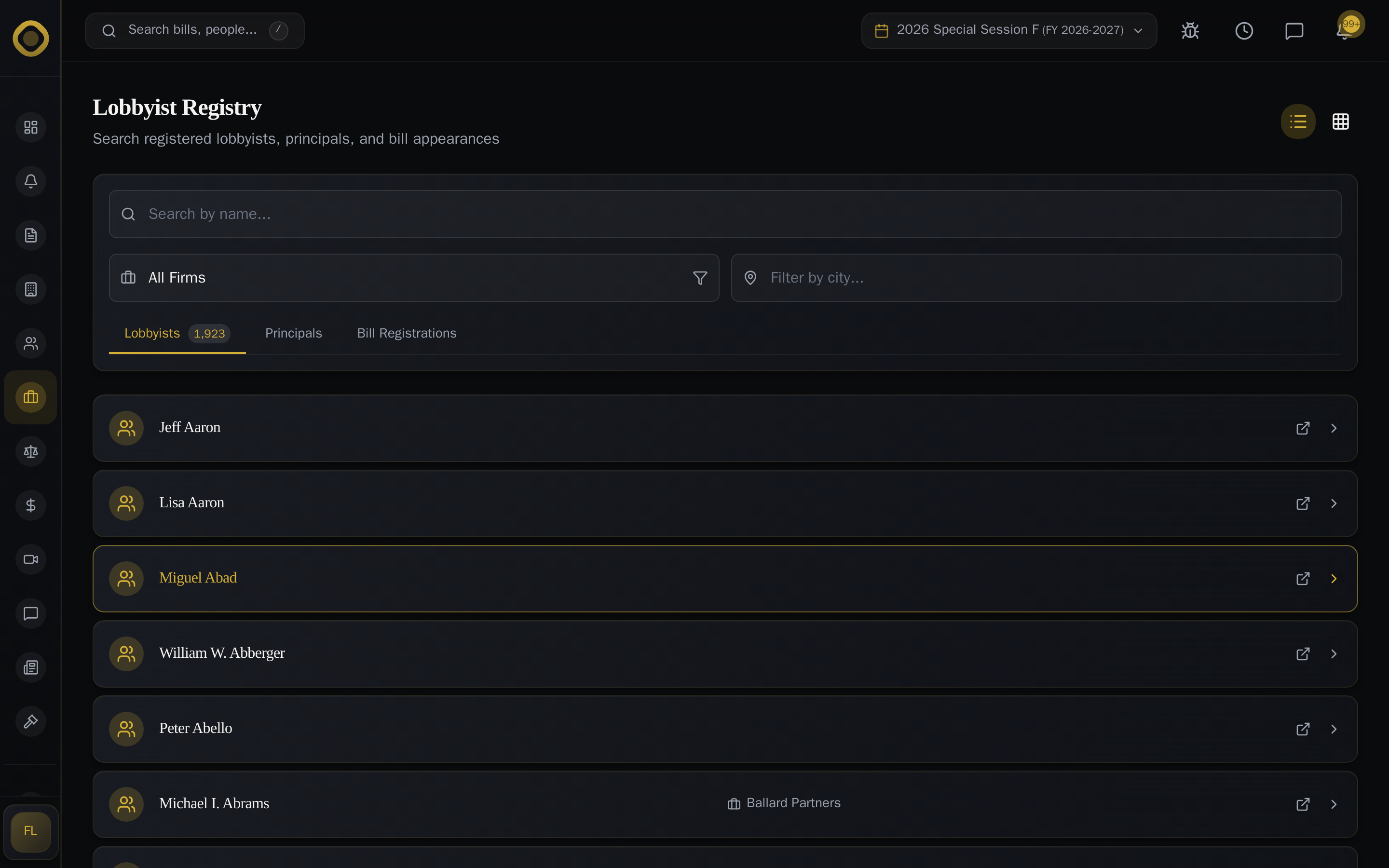1389x868 pixels.
Task: Open external link for Lisa Aaron
Action: tap(1303, 503)
